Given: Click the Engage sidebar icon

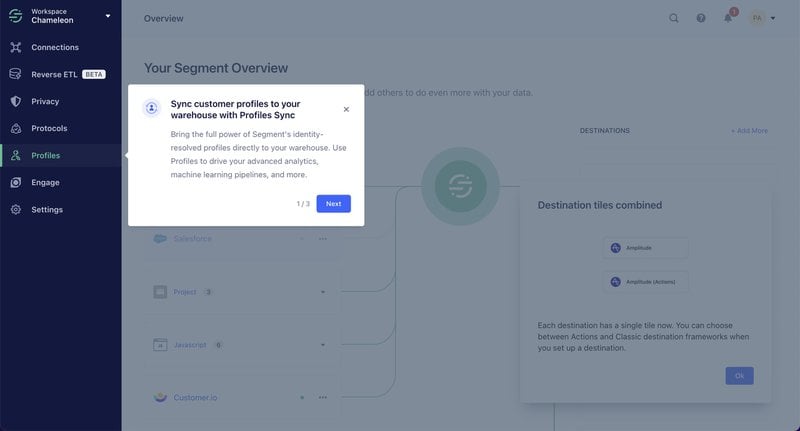Looking at the screenshot, I should pyautogui.click(x=15, y=182).
